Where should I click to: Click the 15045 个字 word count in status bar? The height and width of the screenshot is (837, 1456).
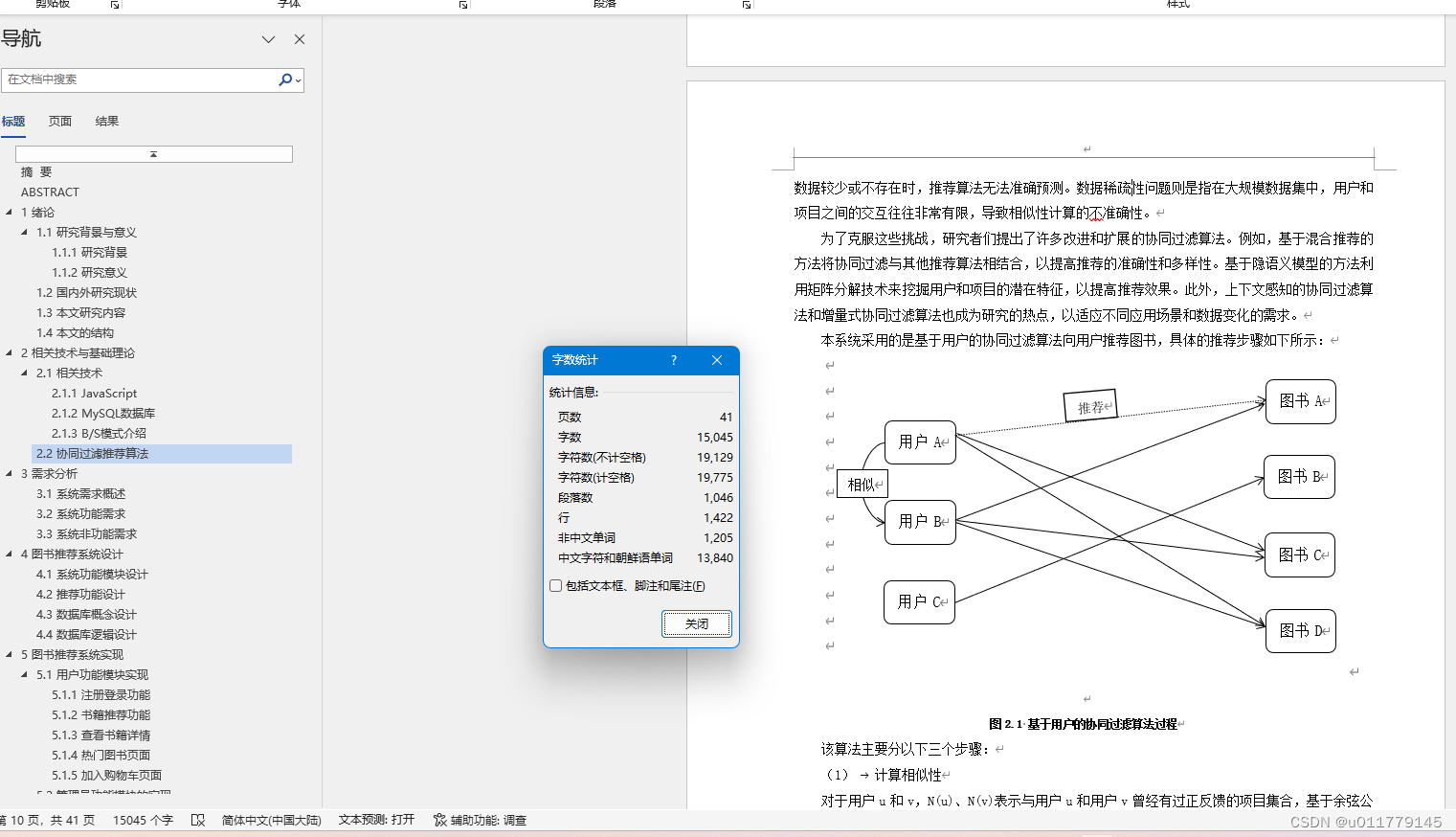[x=143, y=821]
